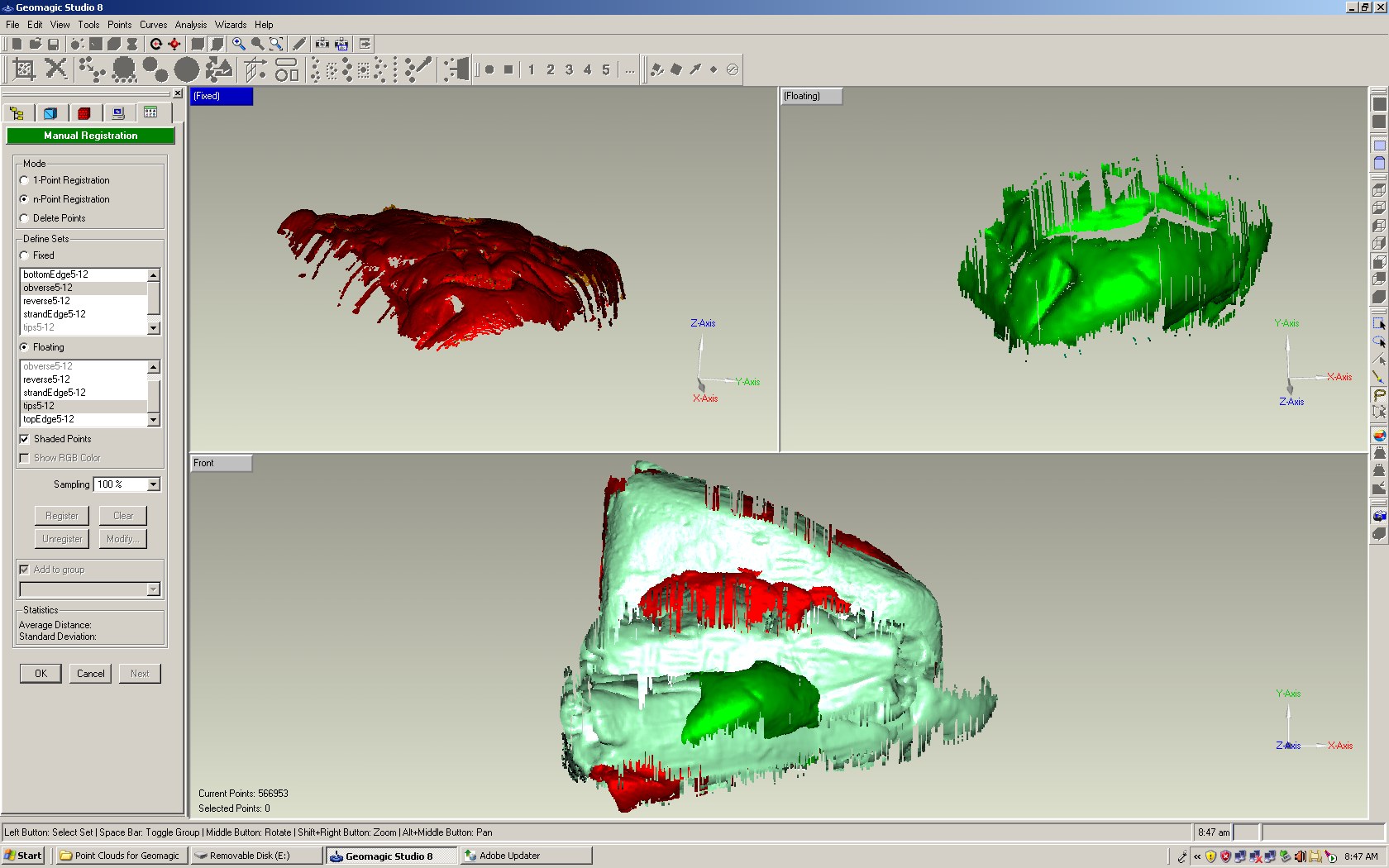
Task: Select 1-Point Registration mode
Action: [25, 180]
